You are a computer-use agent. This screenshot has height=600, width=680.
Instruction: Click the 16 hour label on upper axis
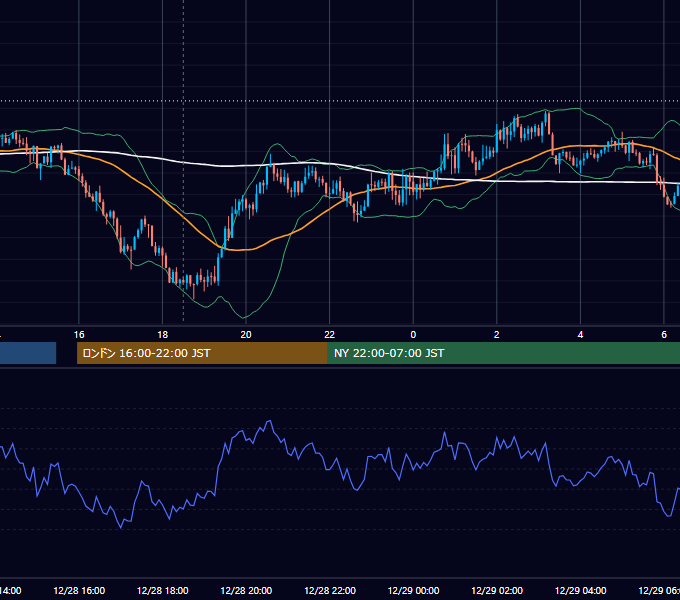(x=79, y=335)
